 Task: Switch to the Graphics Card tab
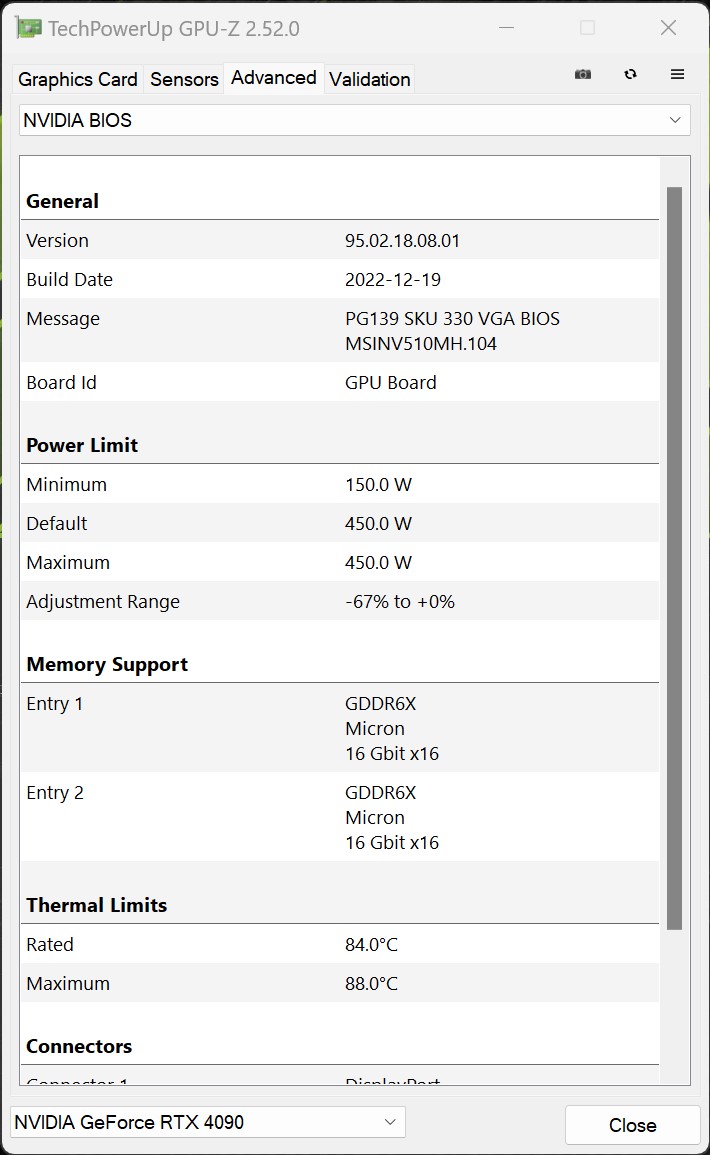[x=78, y=79]
